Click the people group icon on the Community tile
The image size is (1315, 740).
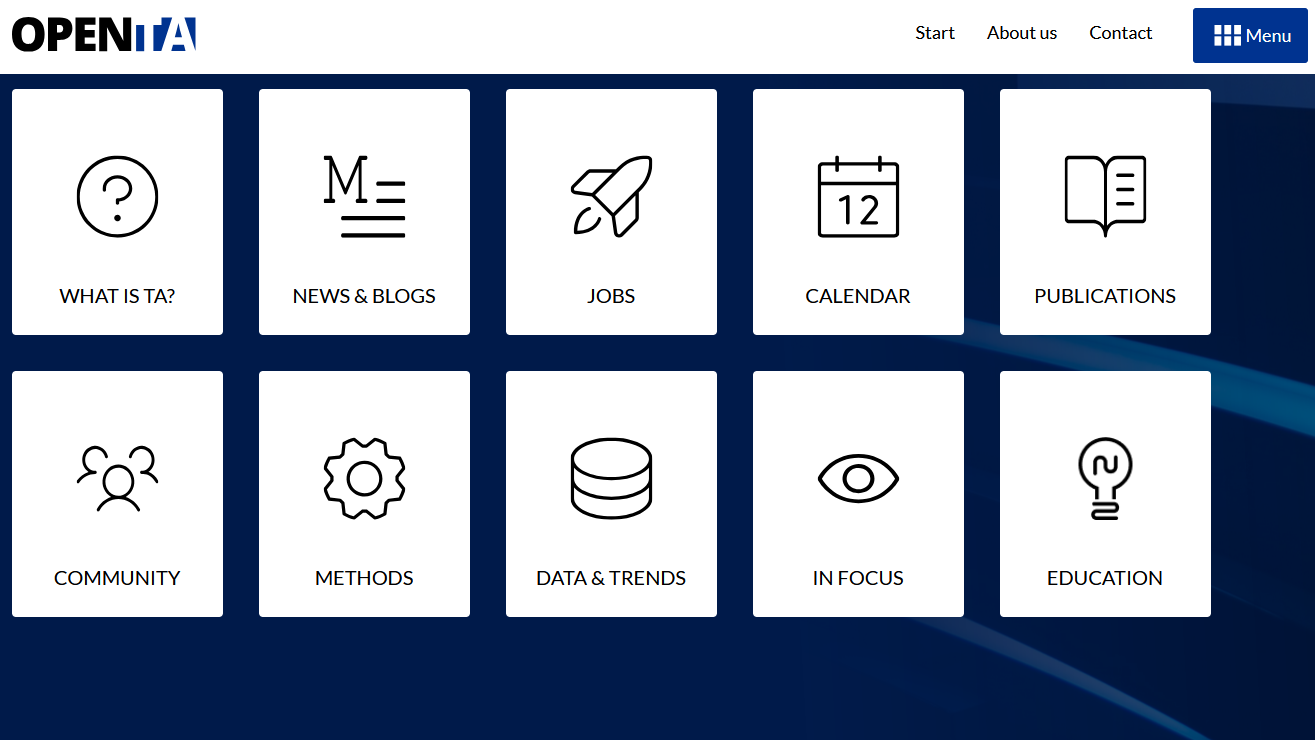117,478
